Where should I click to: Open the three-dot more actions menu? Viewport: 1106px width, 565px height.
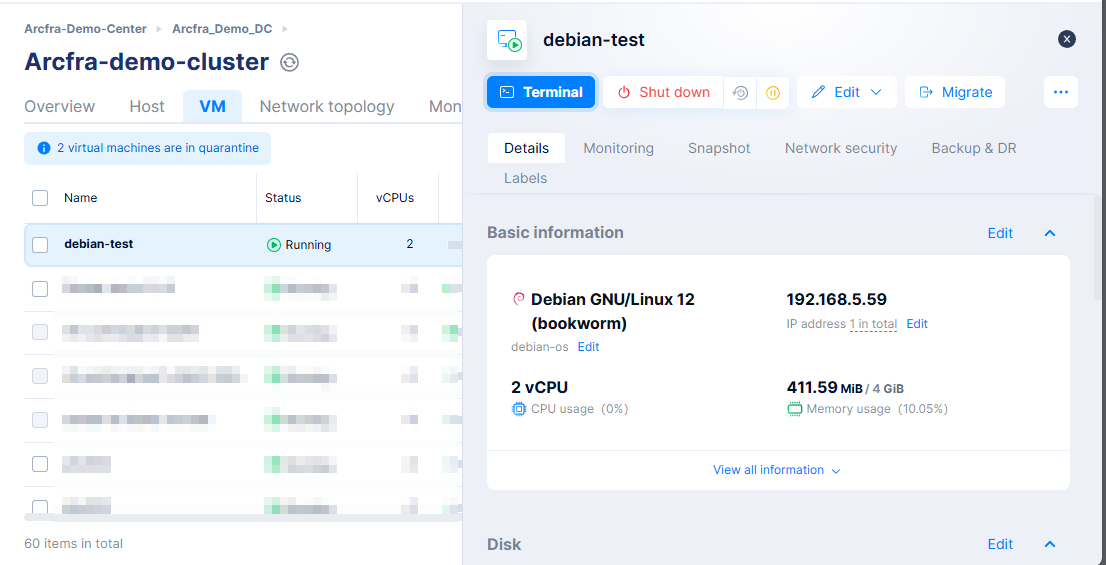1061,92
